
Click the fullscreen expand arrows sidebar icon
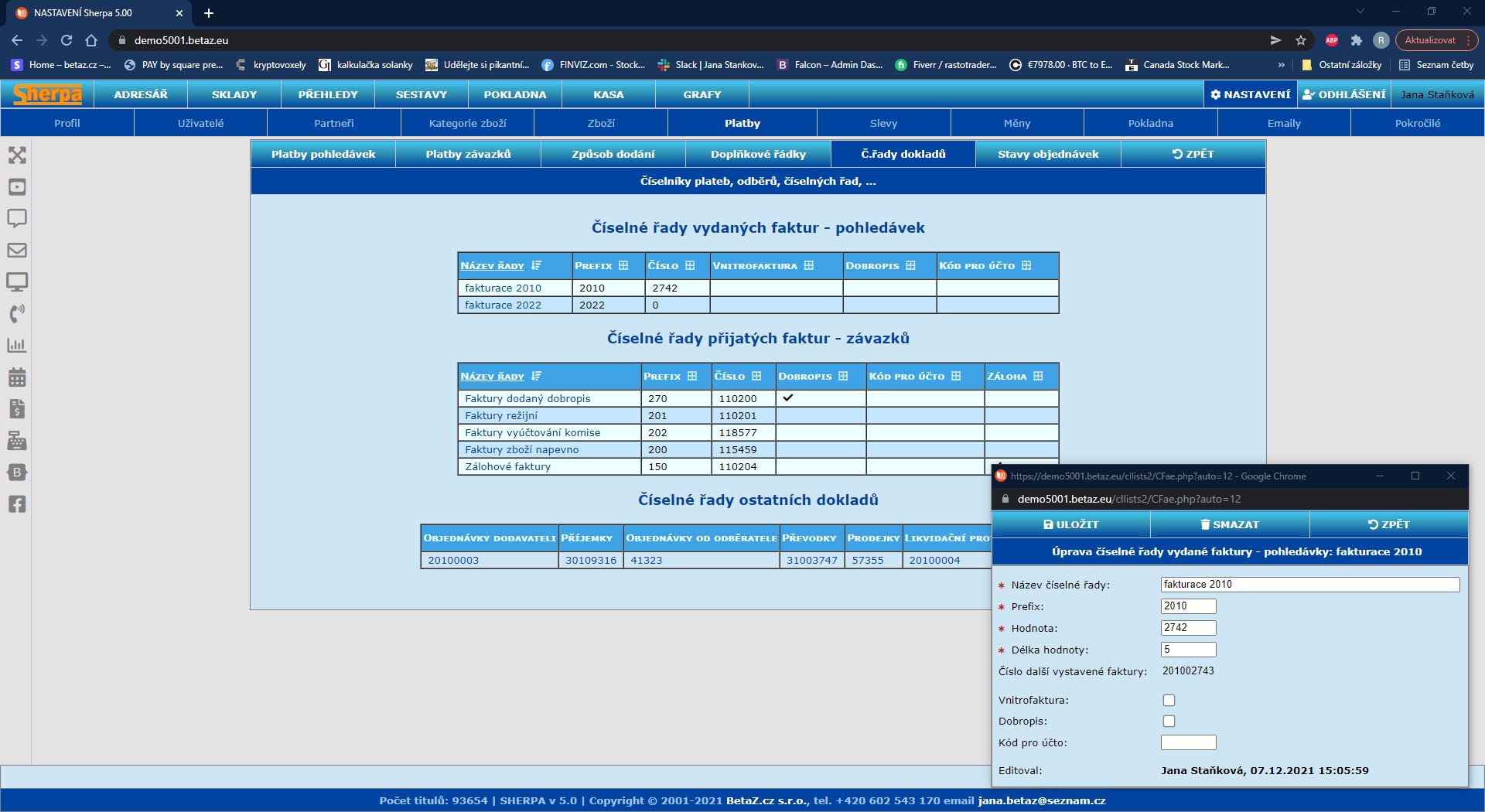pyautogui.click(x=17, y=155)
